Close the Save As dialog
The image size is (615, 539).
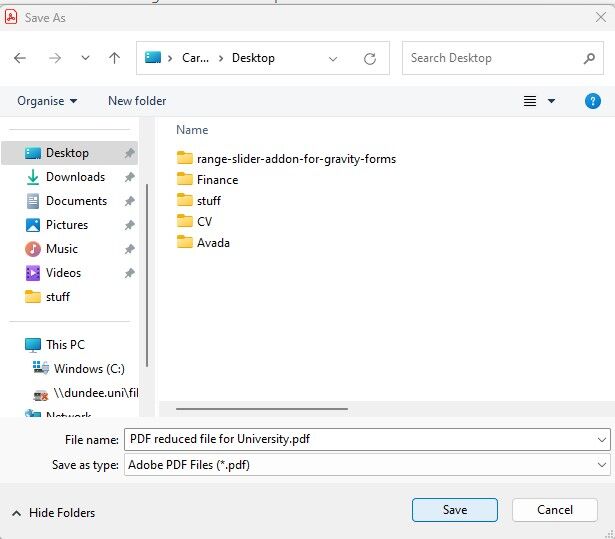point(600,17)
